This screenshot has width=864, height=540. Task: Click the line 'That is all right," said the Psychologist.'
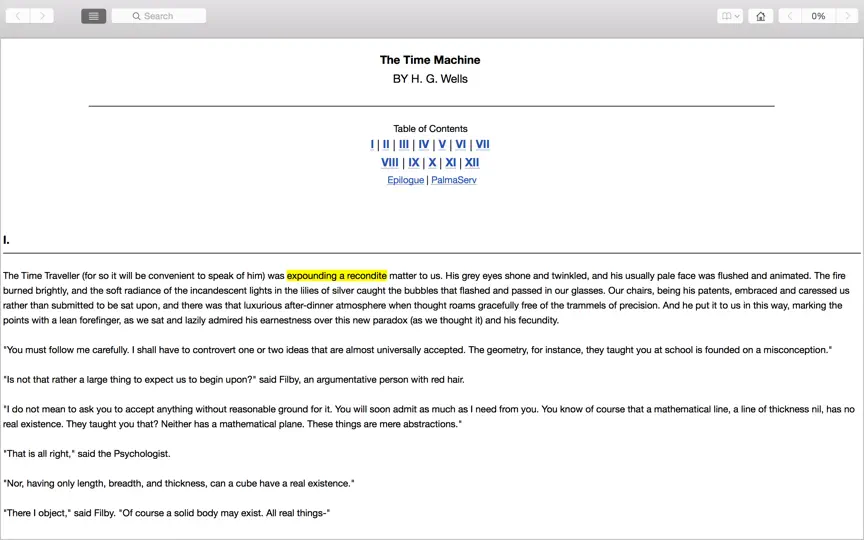click(87, 454)
